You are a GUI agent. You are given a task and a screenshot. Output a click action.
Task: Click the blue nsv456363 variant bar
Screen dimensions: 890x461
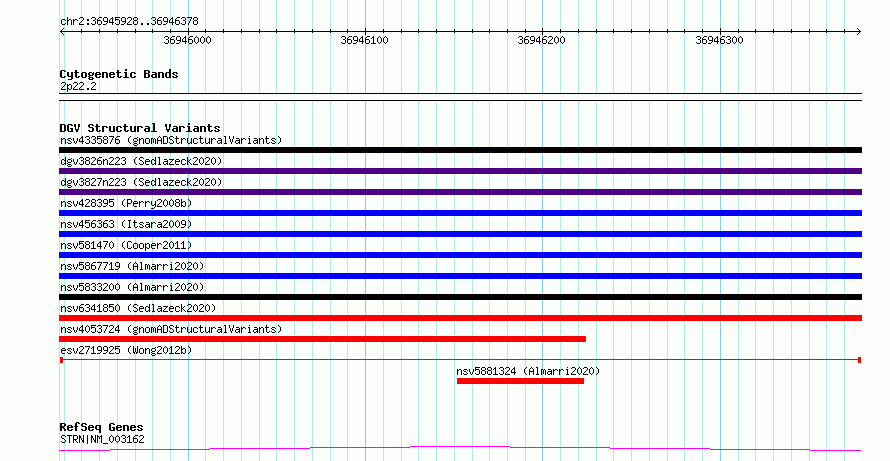[460, 234]
